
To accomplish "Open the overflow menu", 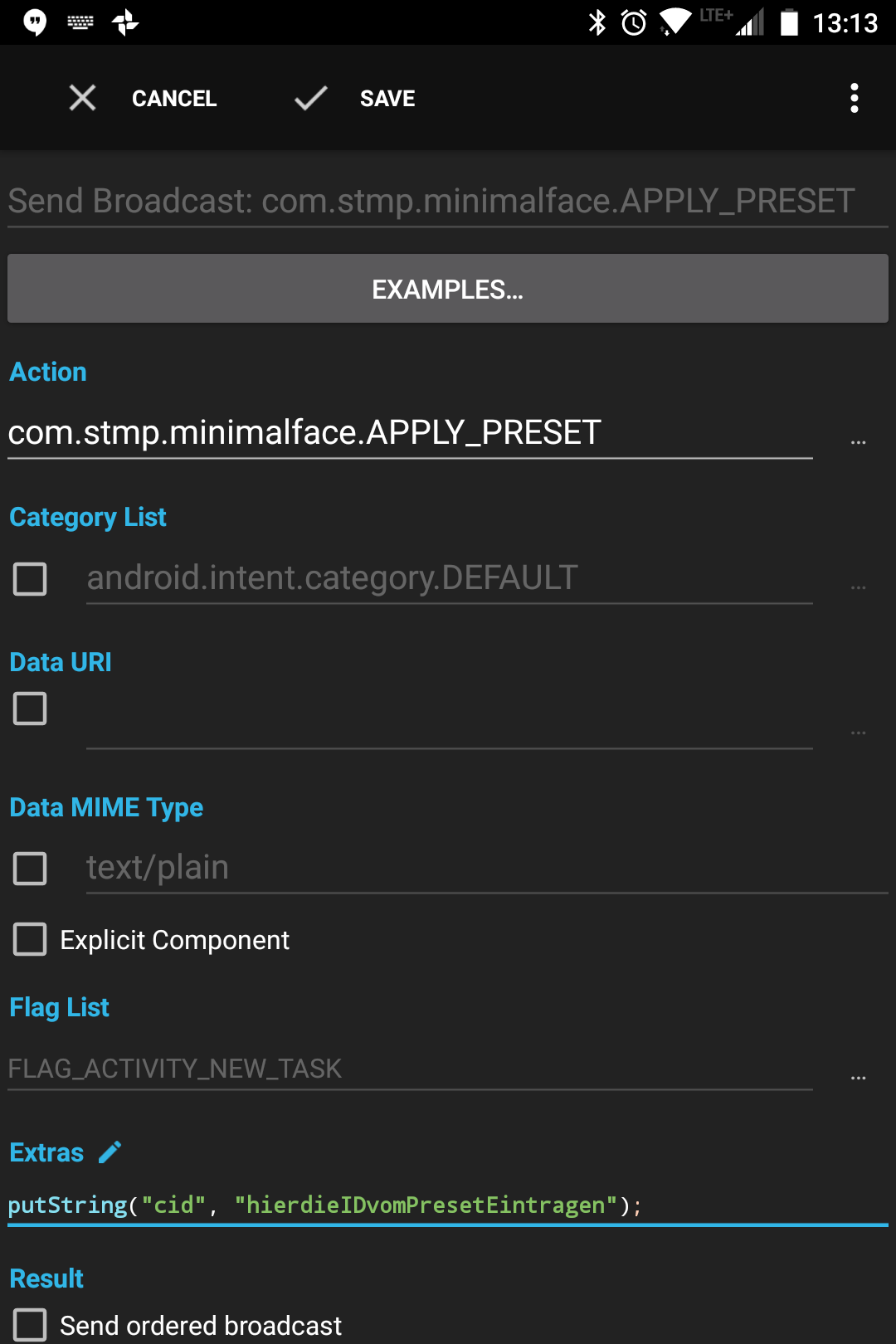I will click(854, 98).
